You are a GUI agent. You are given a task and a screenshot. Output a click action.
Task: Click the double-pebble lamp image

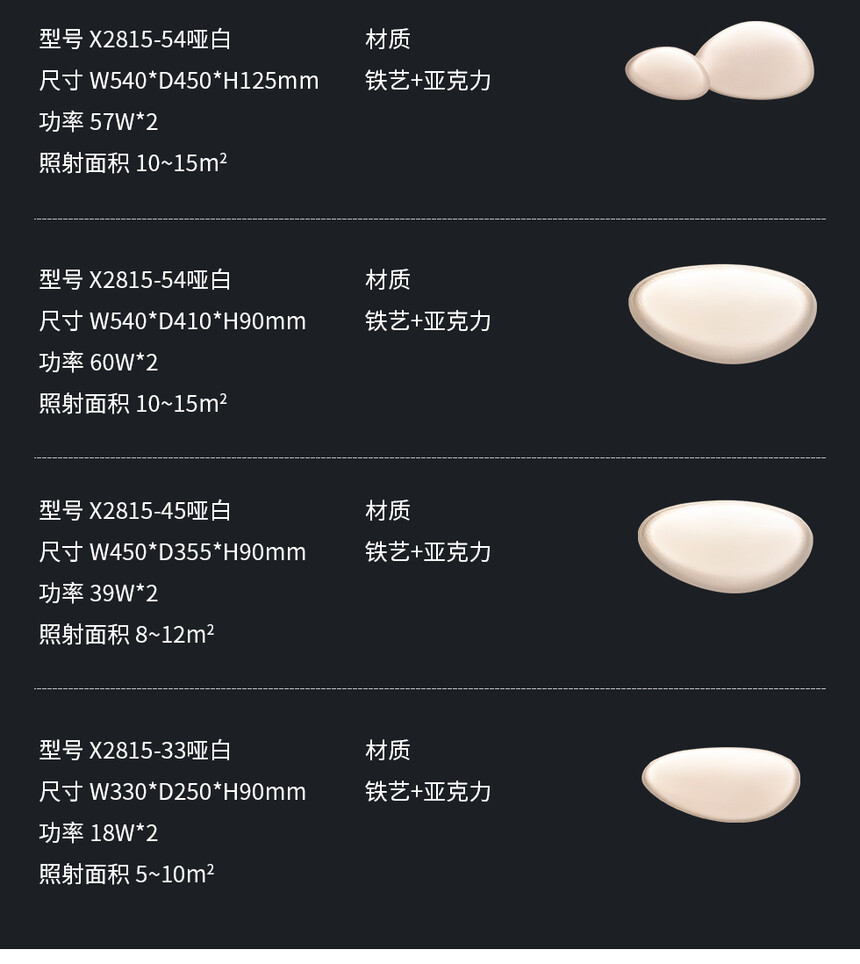pyautogui.click(x=720, y=60)
